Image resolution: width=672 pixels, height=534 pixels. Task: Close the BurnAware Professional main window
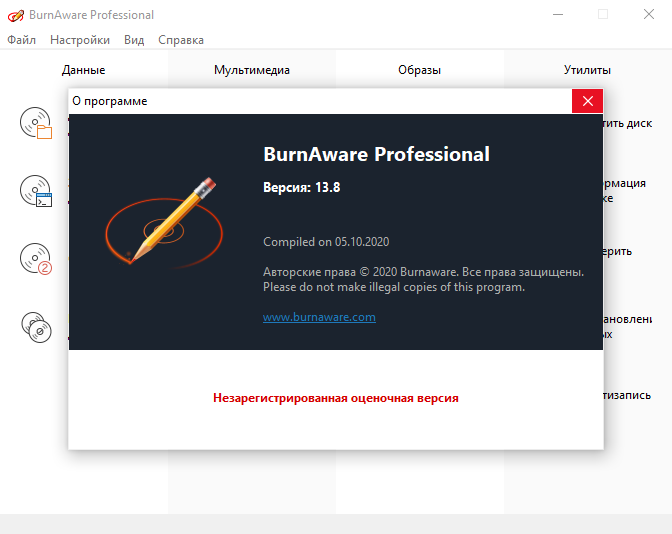point(649,15)
